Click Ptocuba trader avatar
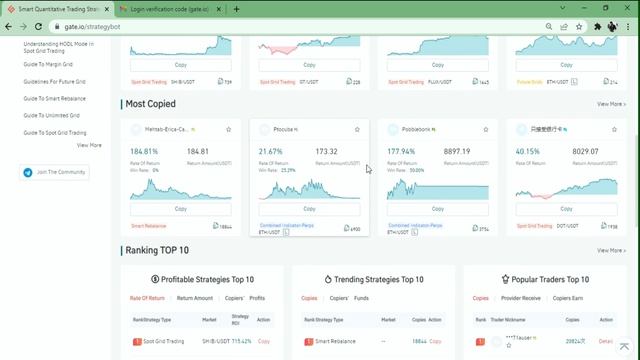 (x=264, y=130)
